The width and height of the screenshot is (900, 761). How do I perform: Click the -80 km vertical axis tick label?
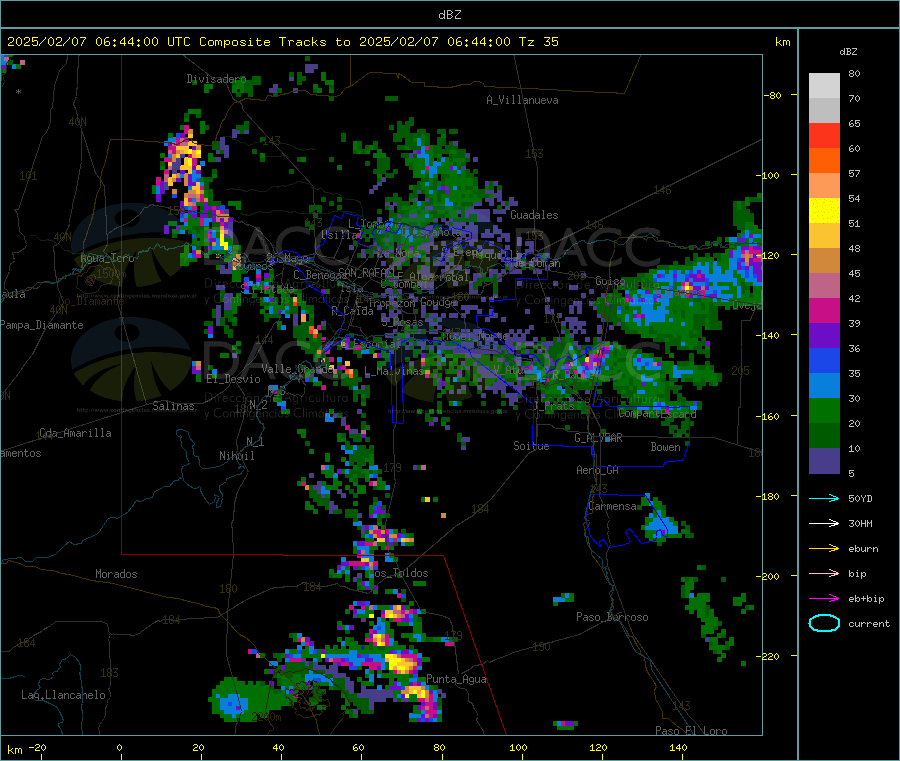tap(772, 95)
